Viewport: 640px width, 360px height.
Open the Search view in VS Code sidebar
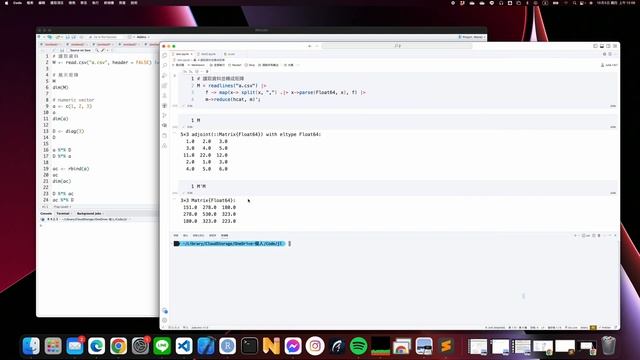point(165,65)
